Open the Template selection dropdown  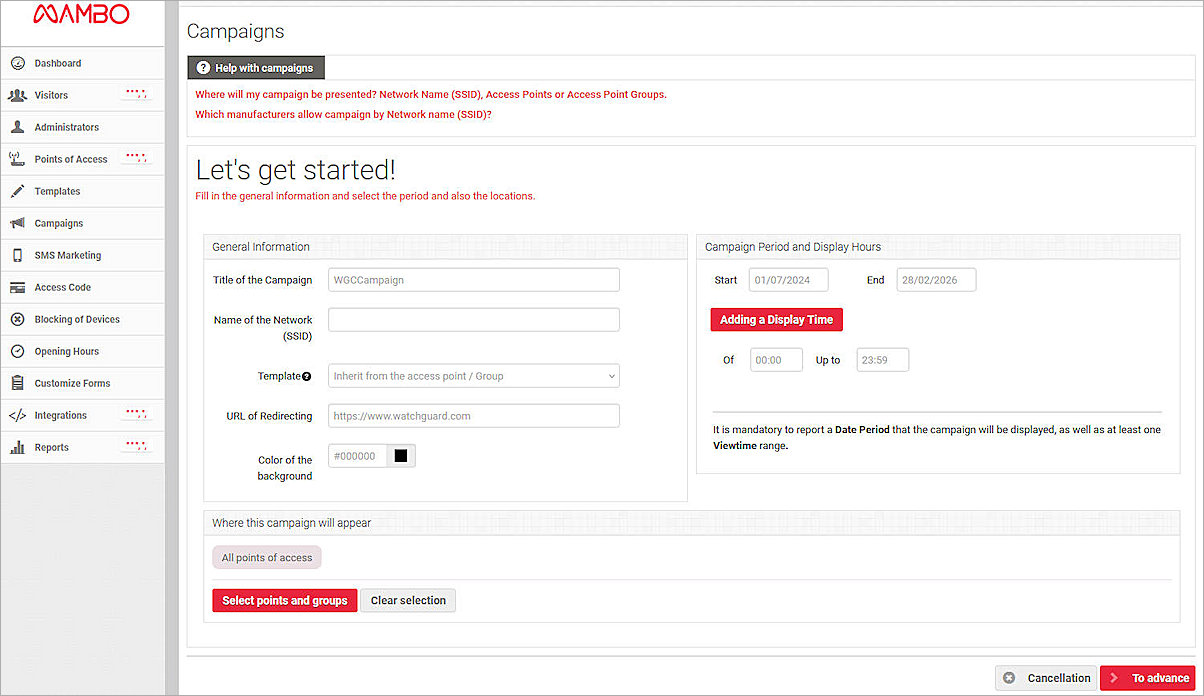tap(473, 376)
